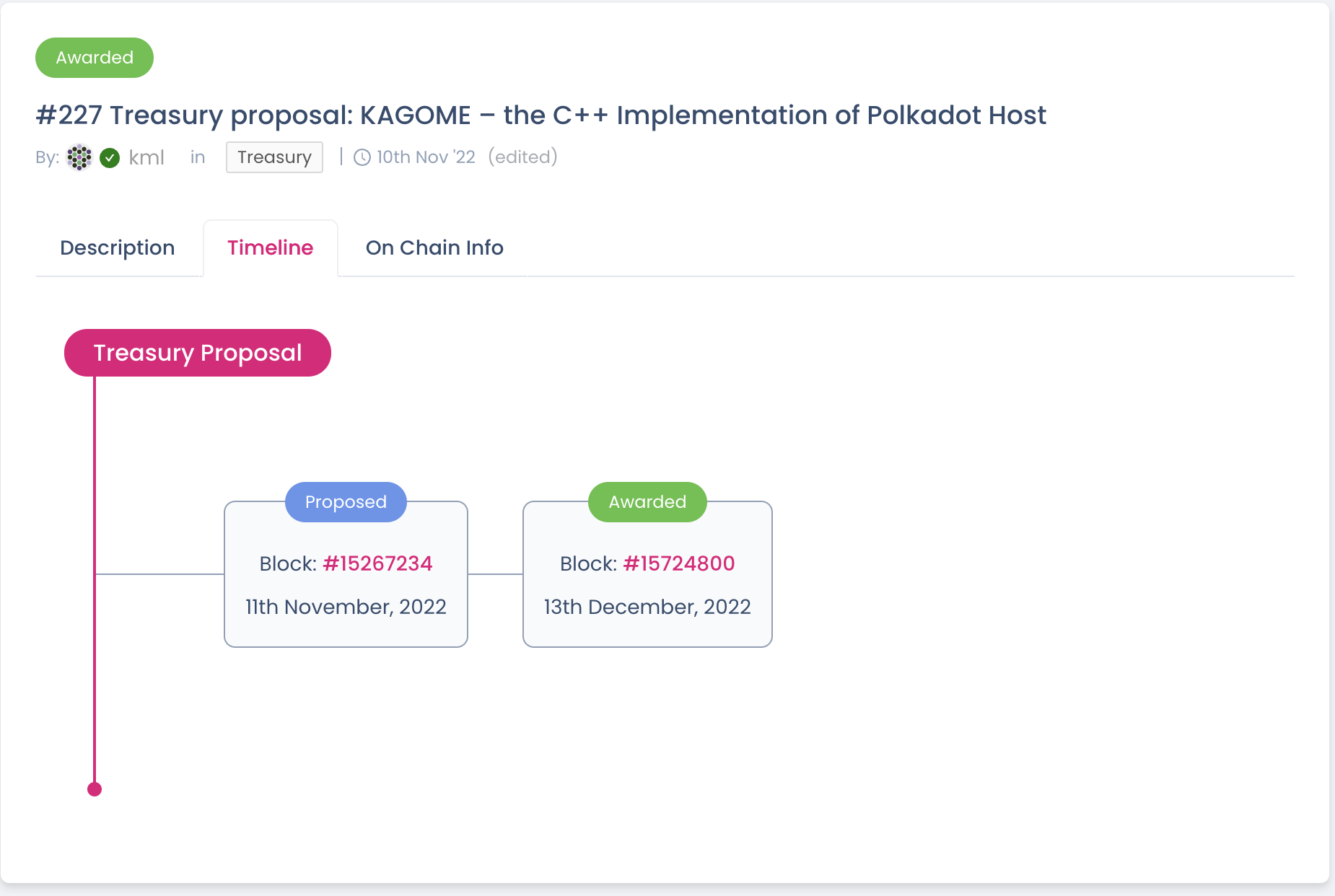Click the Awarded pill on timeline card
Screen dimensions: 1335x896
(647, 502)
